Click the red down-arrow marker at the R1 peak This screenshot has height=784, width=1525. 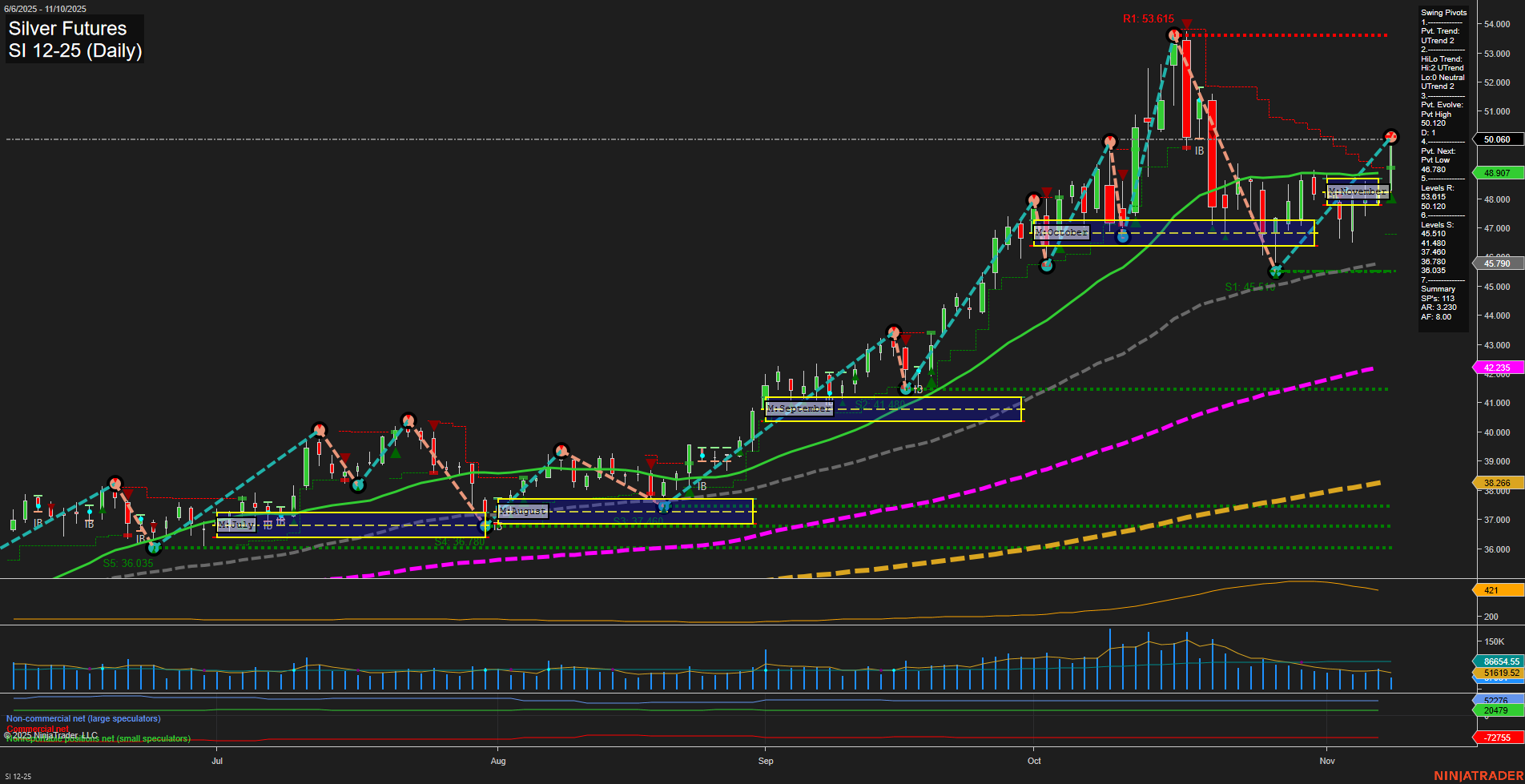1186,23
